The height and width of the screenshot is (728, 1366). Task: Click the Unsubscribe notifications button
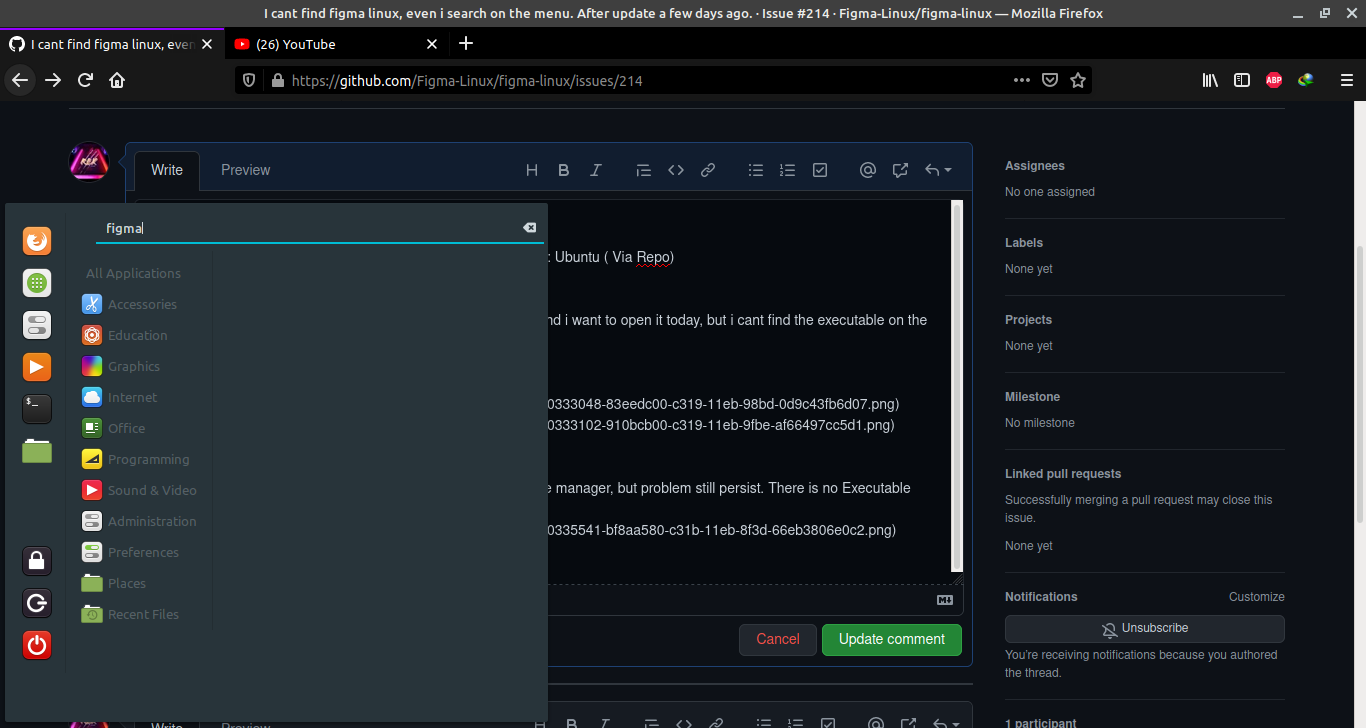[x=1145, y=629]
